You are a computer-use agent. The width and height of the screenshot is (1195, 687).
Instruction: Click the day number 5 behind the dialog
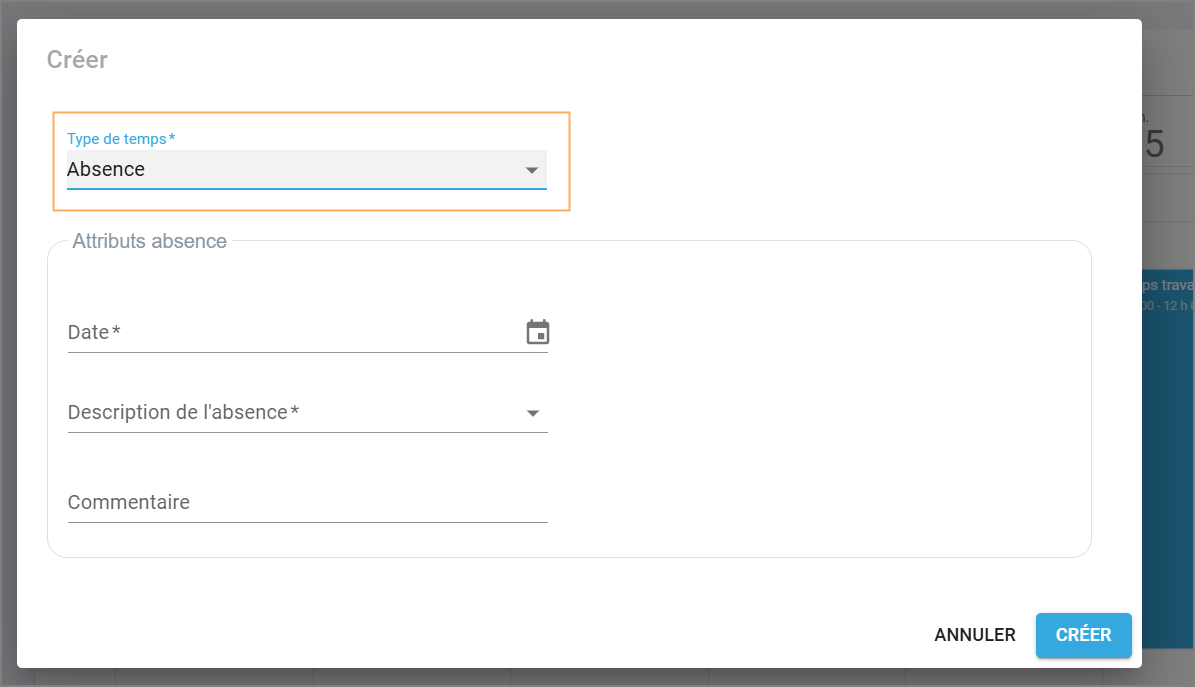click(1154, 145)
